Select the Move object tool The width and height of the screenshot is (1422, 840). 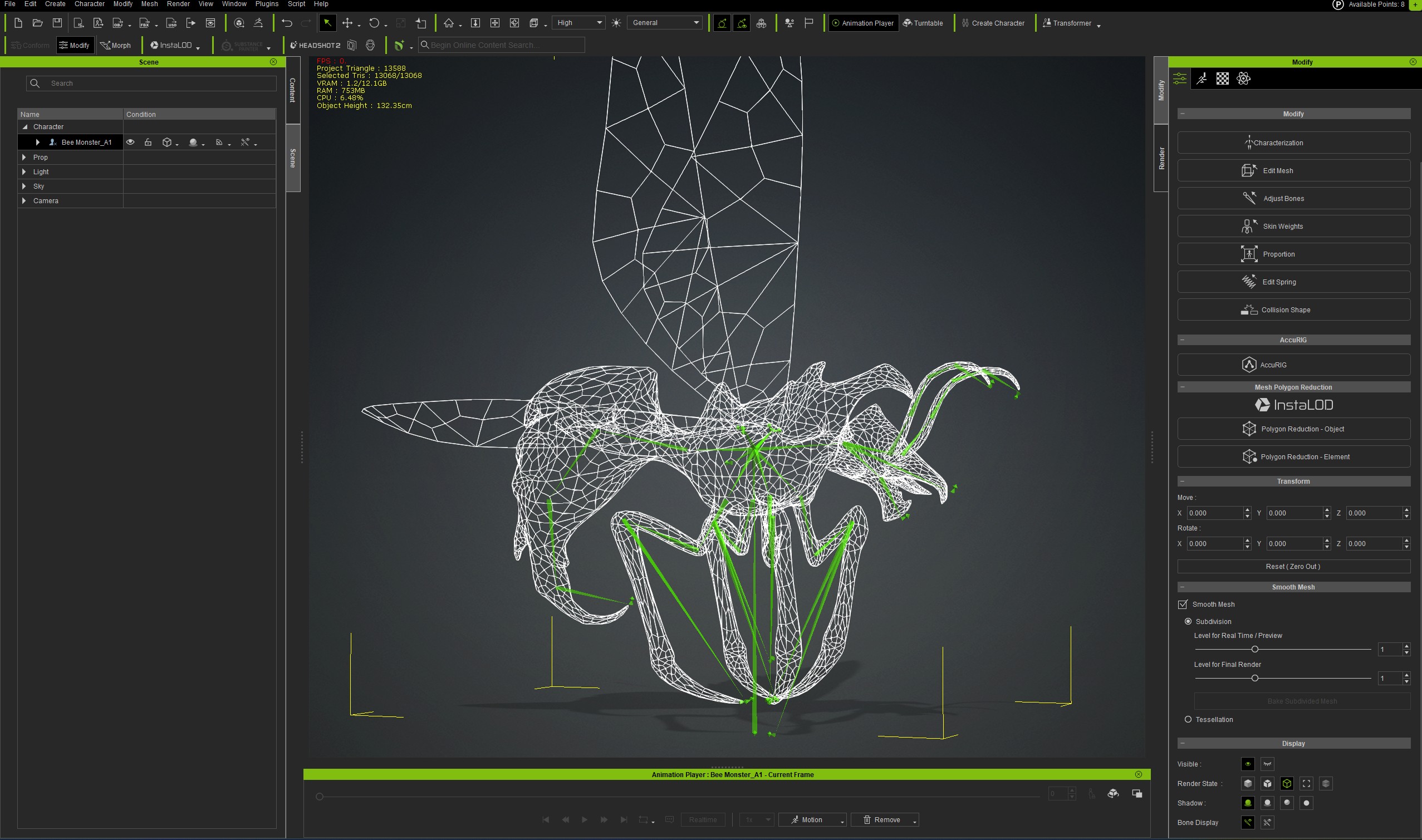pos(347,23)
